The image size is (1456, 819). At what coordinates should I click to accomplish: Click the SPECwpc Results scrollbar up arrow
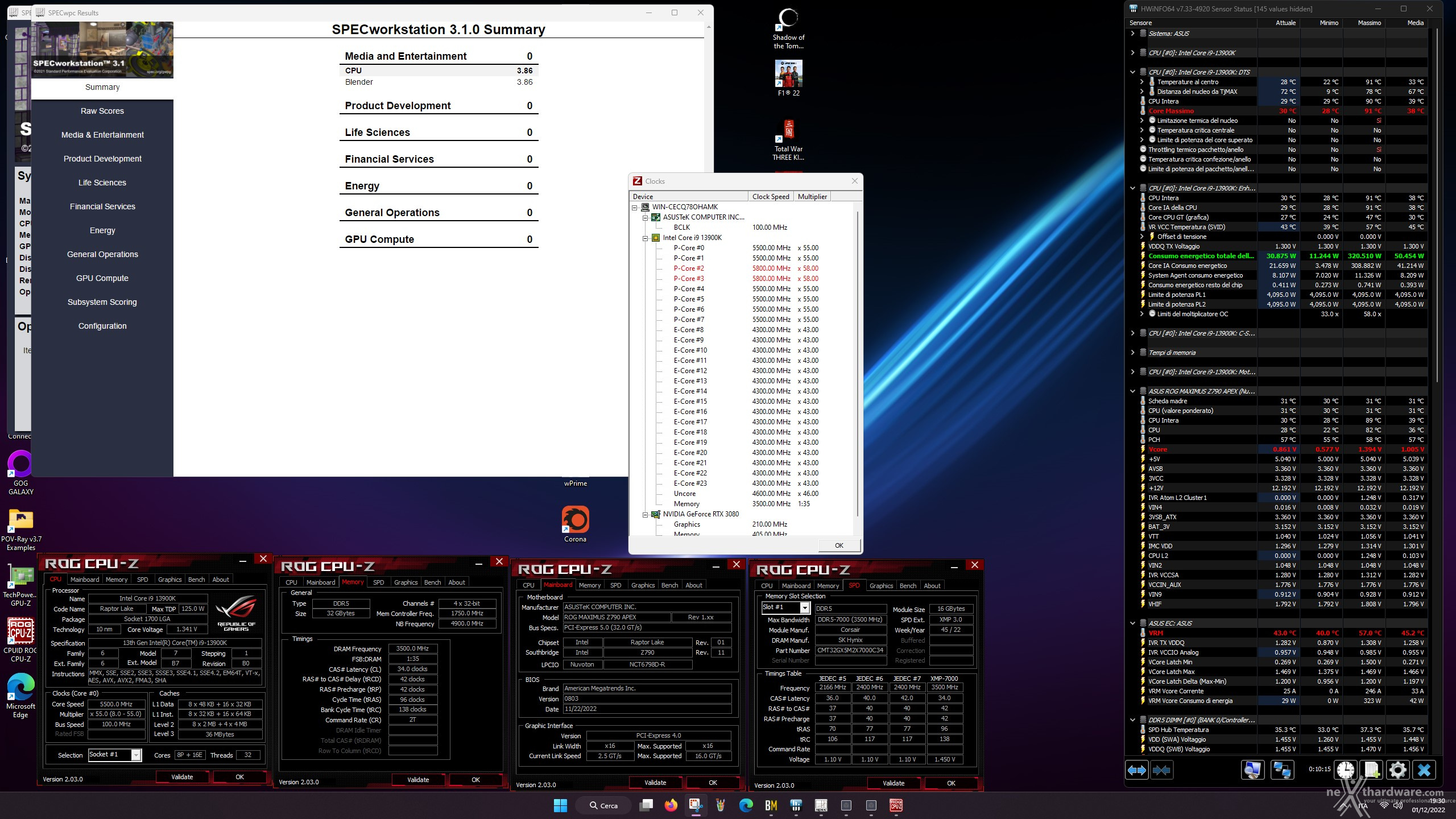(x=708, y=27)
